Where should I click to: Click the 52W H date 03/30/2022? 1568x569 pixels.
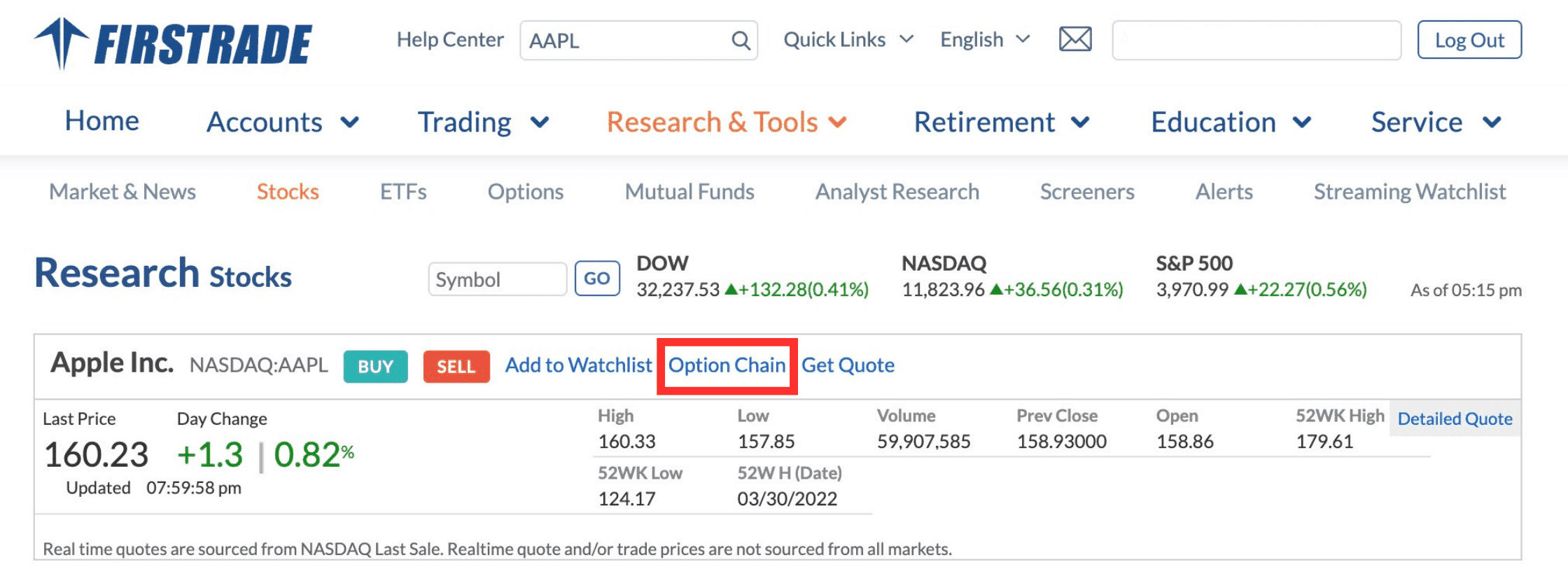(x=787, y=499)
